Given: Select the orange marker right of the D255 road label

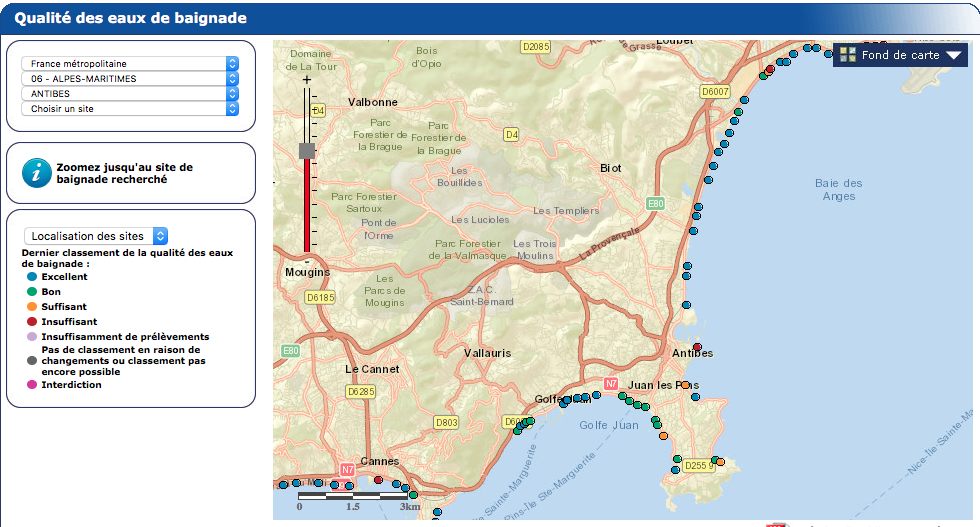Looking at the screenshot, I should 720,462.
